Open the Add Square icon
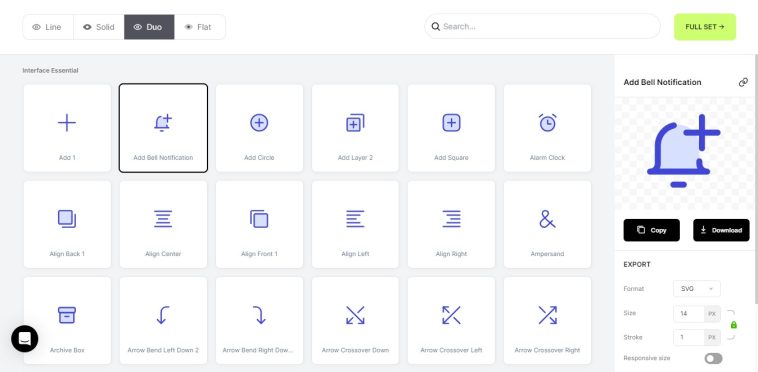Viewport: 758px width, 372px height. pos(451,128)
